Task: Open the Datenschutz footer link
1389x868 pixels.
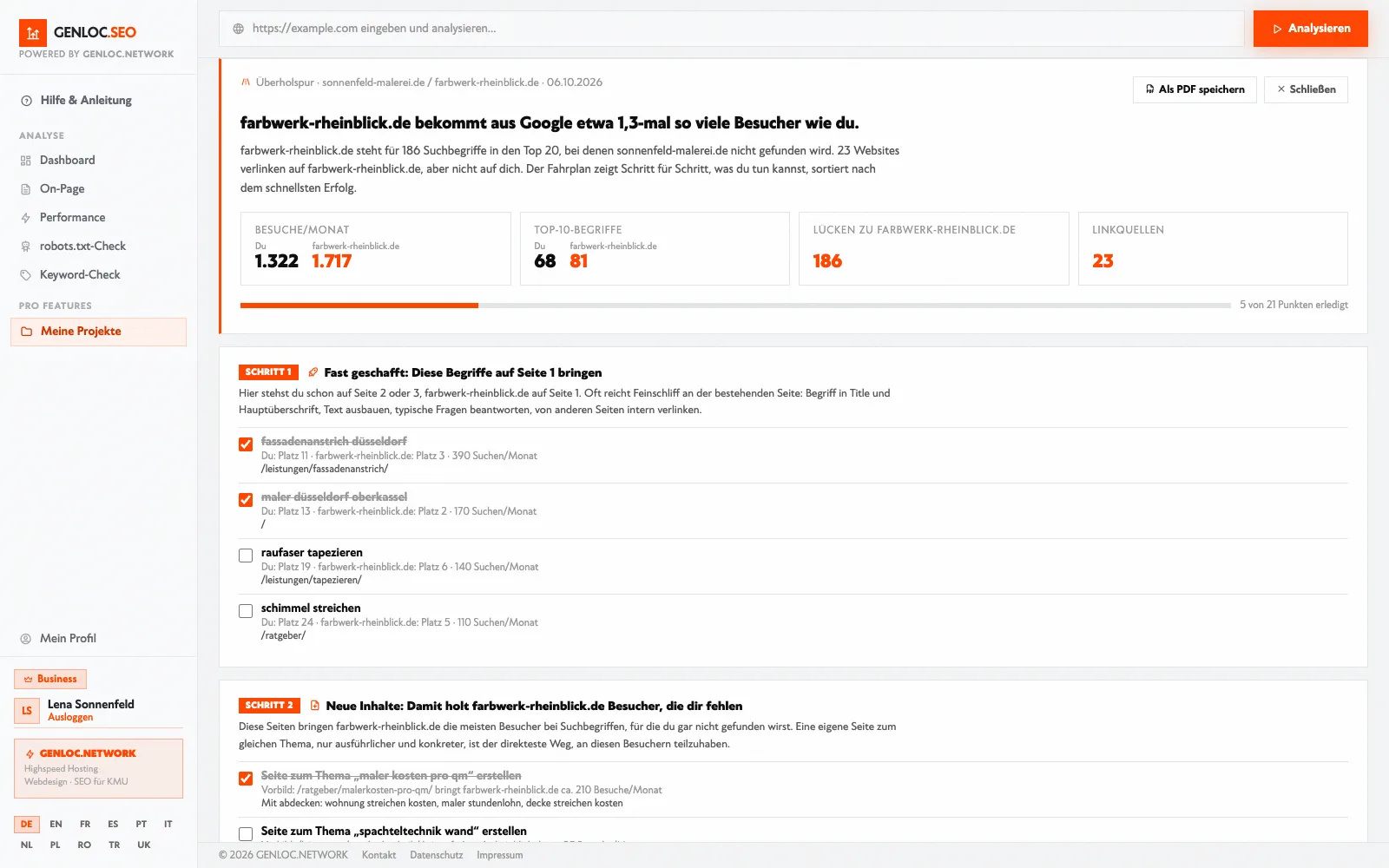Action: coord(436,856)
